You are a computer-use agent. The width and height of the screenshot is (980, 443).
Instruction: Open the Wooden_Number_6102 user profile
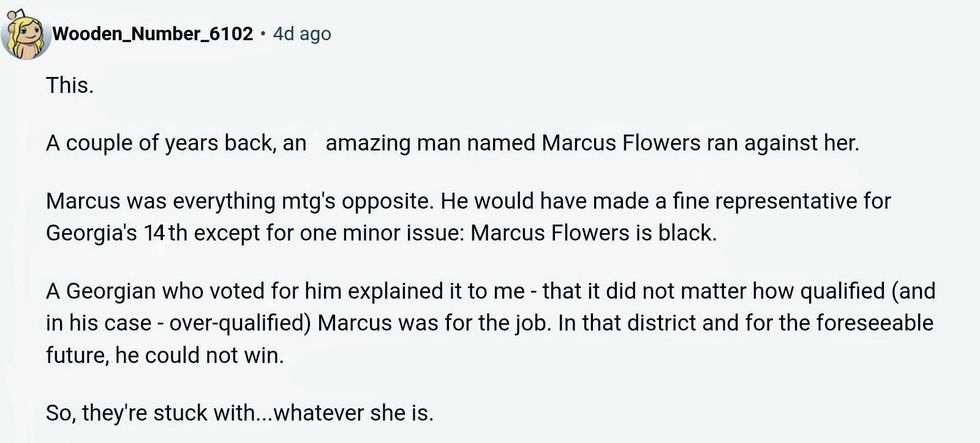pos(152,34)
